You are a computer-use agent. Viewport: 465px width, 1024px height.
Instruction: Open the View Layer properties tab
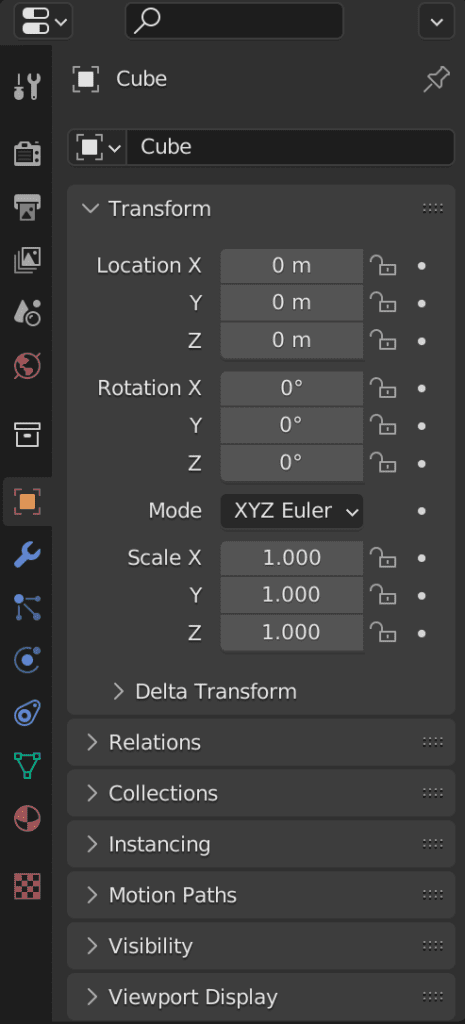27,260
